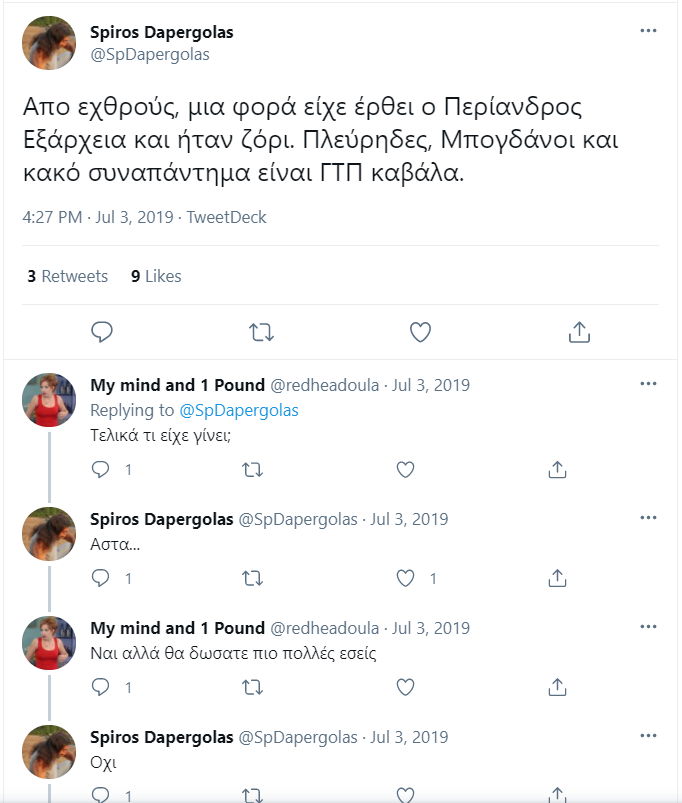The width and height of the screenshot is (682, 803).
Task: Like the main tweet with 9 likes
Action: point(420,332)
